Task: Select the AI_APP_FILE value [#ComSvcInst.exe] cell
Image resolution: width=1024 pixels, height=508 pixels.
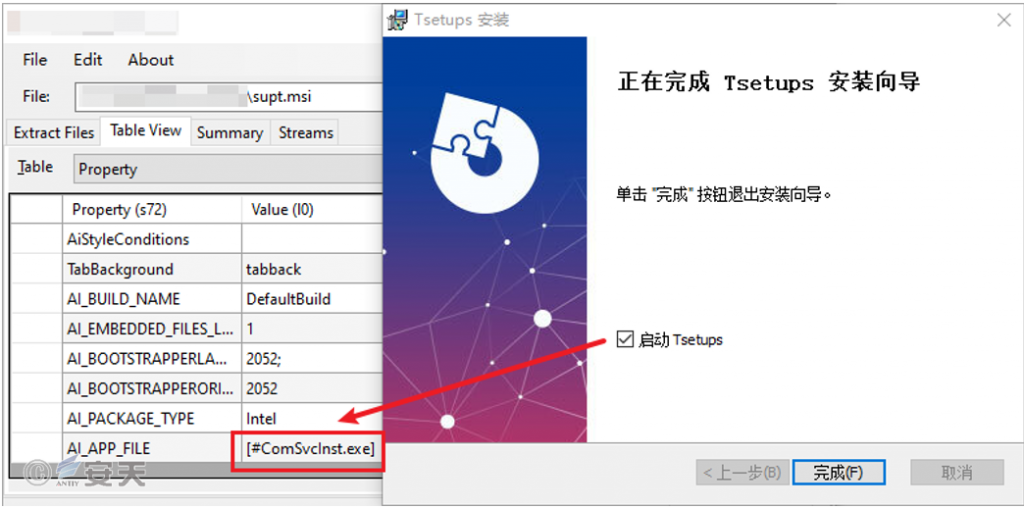Action: pyautogui.click(x=310, y=449)
